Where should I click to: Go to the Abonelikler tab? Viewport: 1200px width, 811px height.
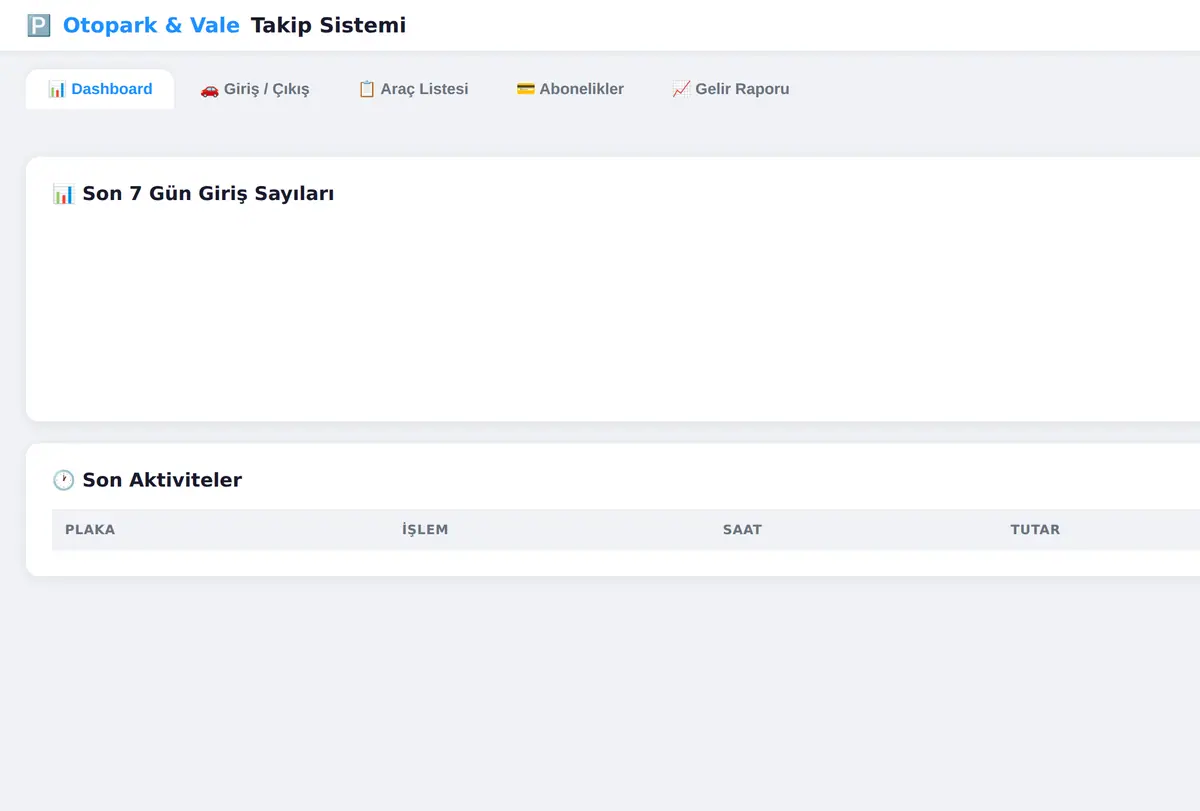point(570,89)
